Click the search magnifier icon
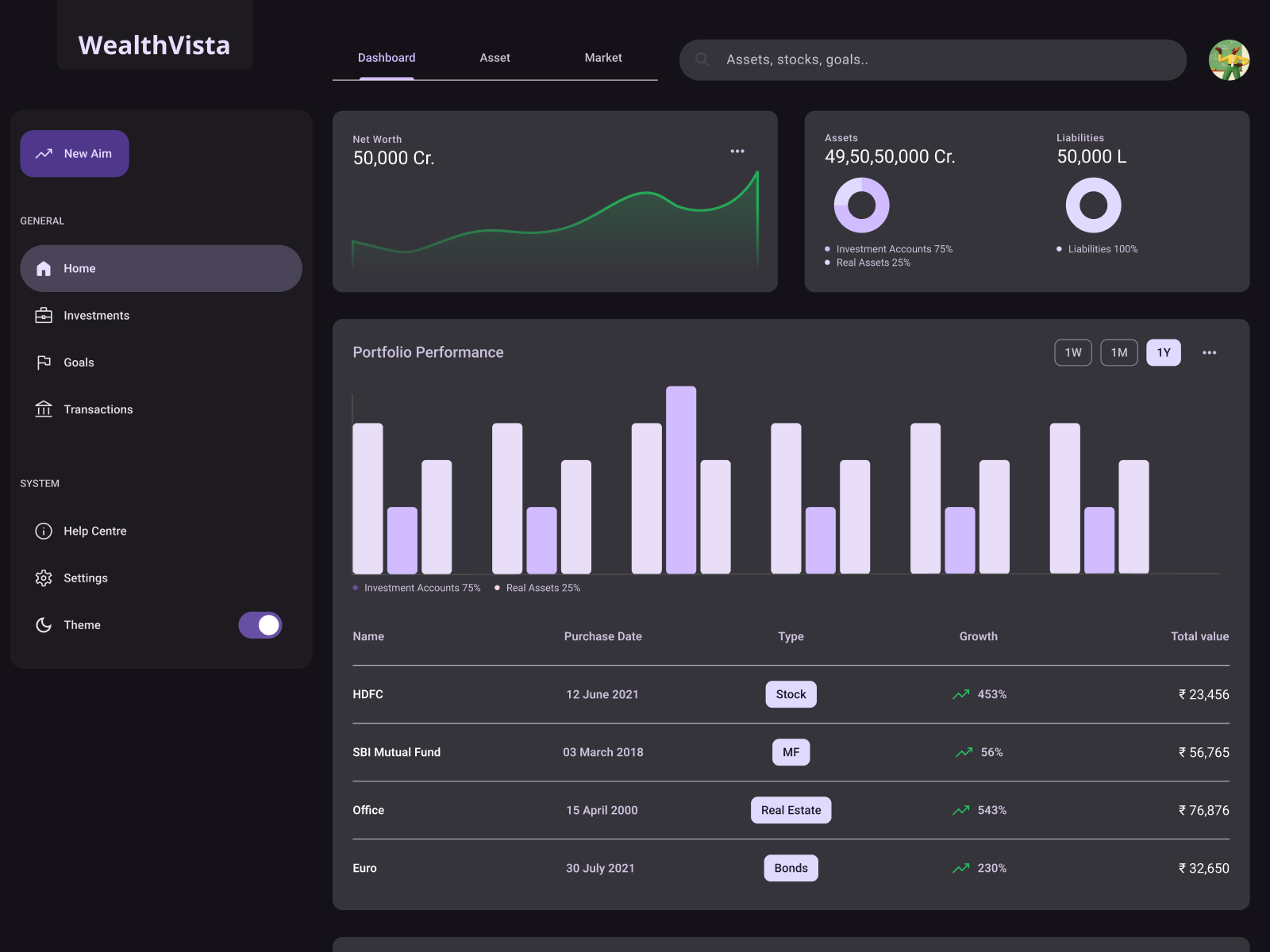The height and width of the screenshot is (952, 1270). coord(703,59)
